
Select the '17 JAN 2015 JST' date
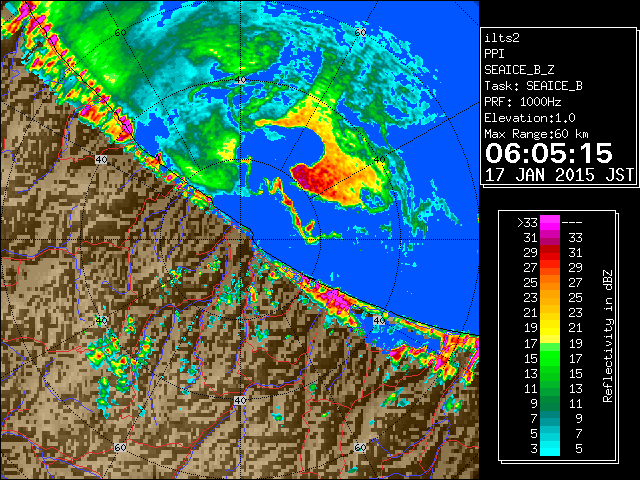pyautogui.click(x=559, y=175)
